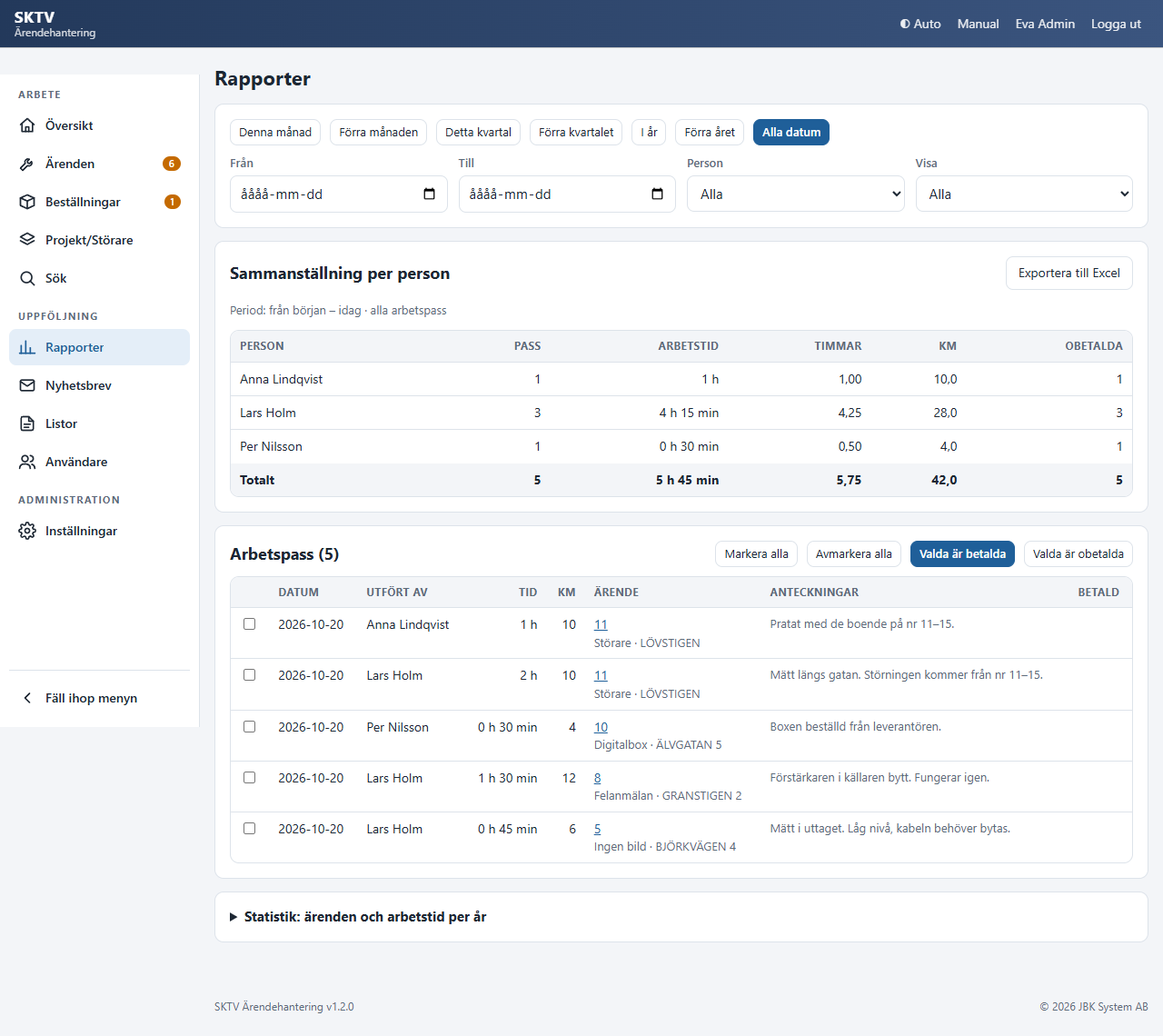Click the chevron icon to collapse the menu
Image resolution: width=1163 pixels, height=1036 pixels.
click(27, 698)
